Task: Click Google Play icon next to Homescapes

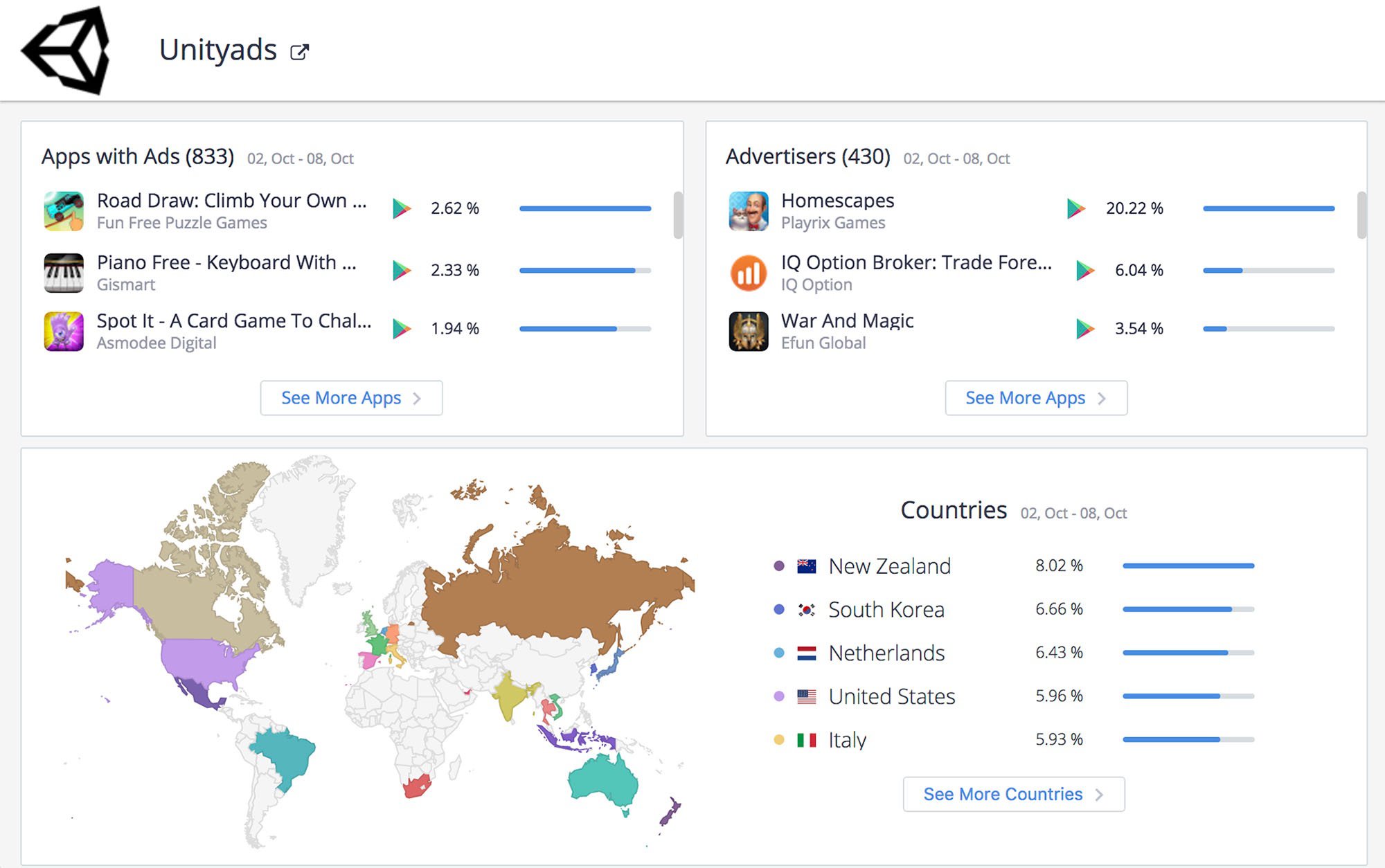Action: pyautogui.click(x=1076, y=208)
